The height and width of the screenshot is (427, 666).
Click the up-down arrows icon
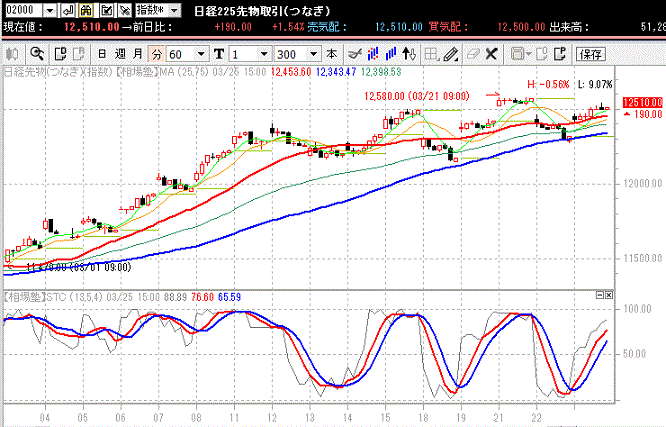pos(409,54)
